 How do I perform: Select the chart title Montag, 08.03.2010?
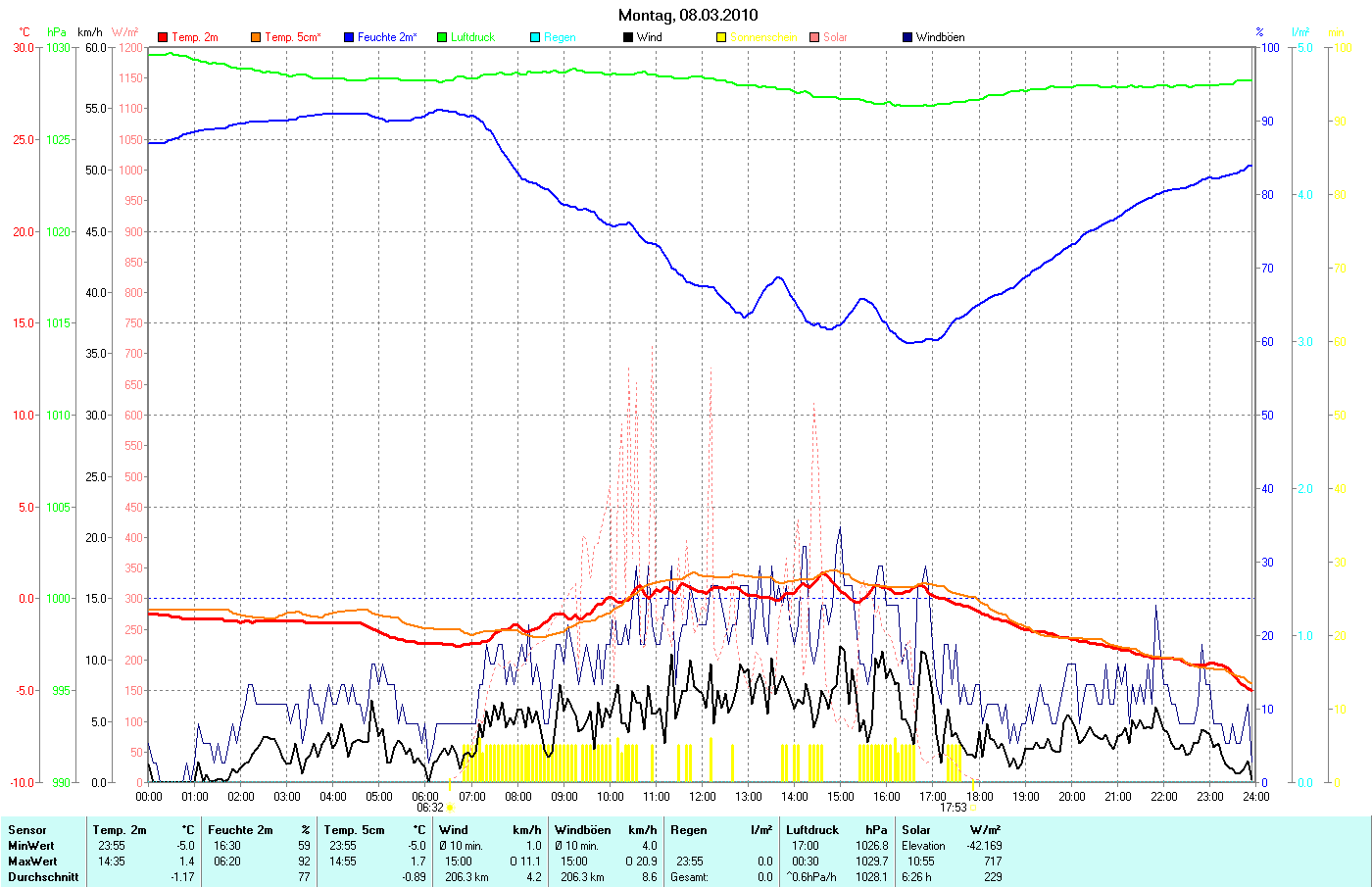[687, 15]
